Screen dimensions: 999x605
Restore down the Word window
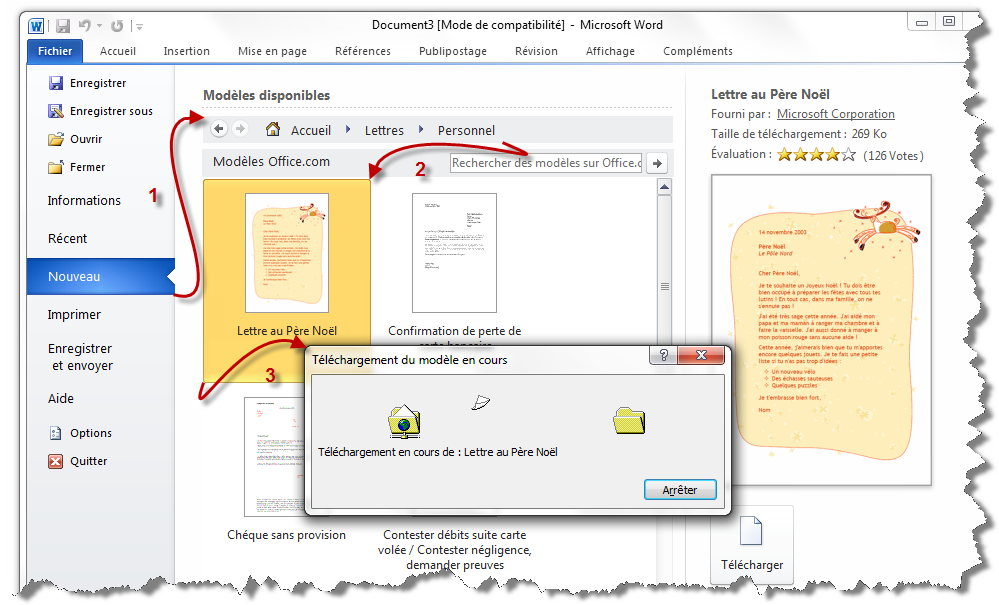point(949,22)
